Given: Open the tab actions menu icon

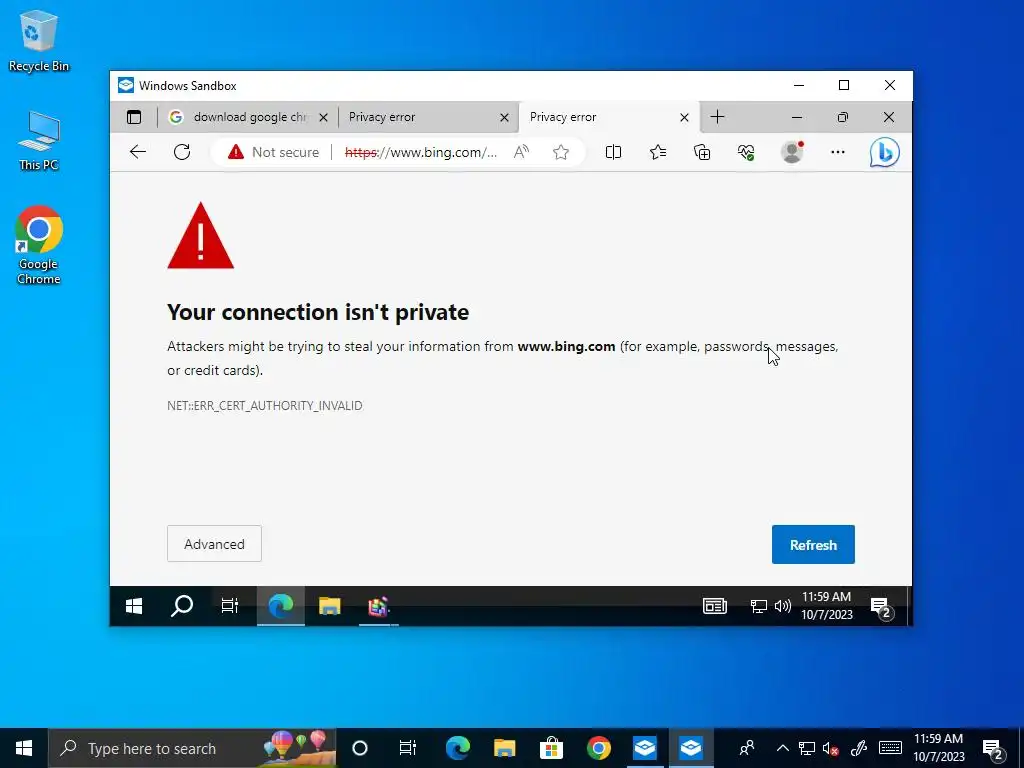Looking at the screenshot, I should click(134, 117).
